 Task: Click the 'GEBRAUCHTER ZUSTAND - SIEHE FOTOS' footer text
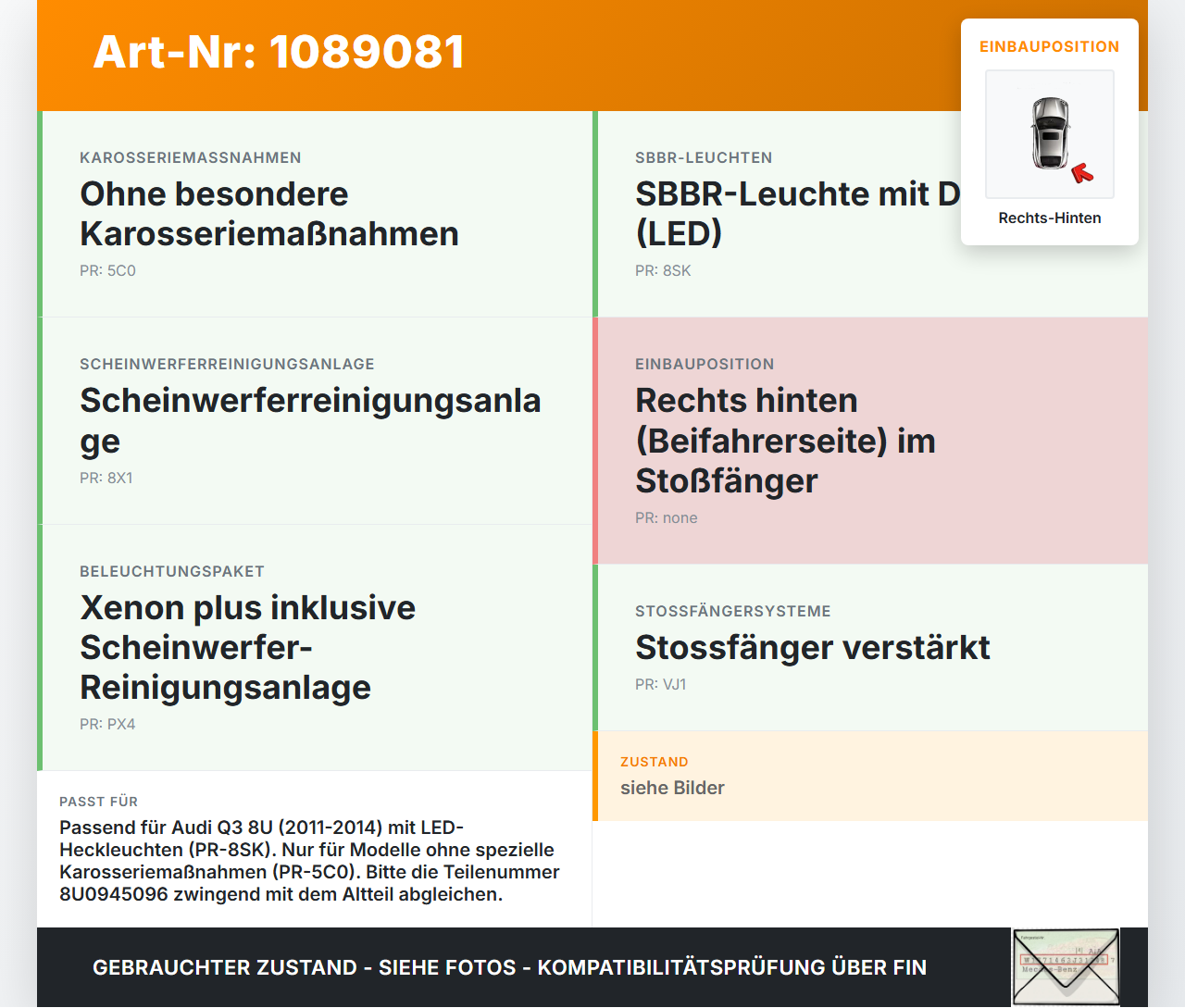pyautogui.click(x=509, y=967)
